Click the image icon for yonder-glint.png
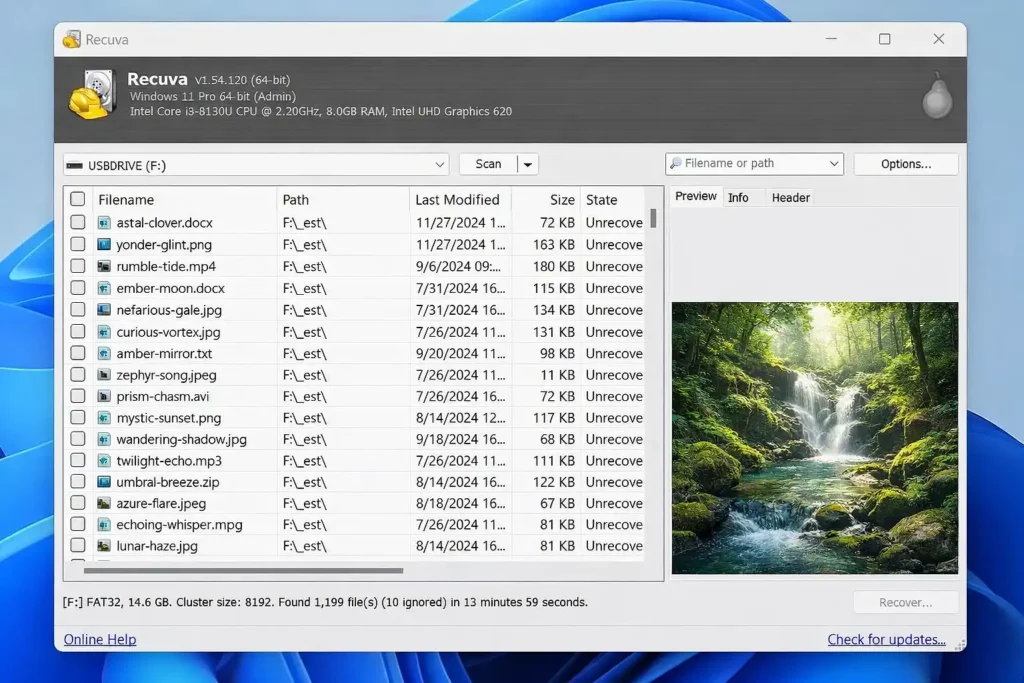 point(104,245)
